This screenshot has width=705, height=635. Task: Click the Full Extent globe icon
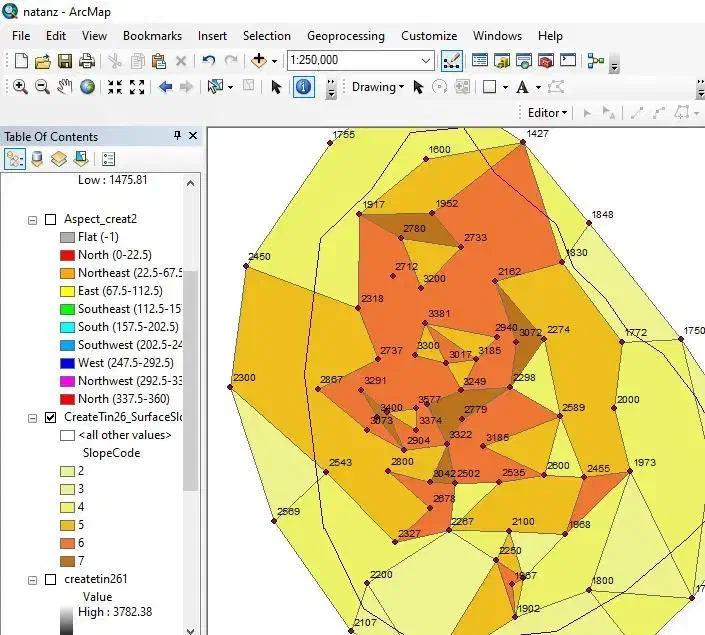click(x=88, y=87)
